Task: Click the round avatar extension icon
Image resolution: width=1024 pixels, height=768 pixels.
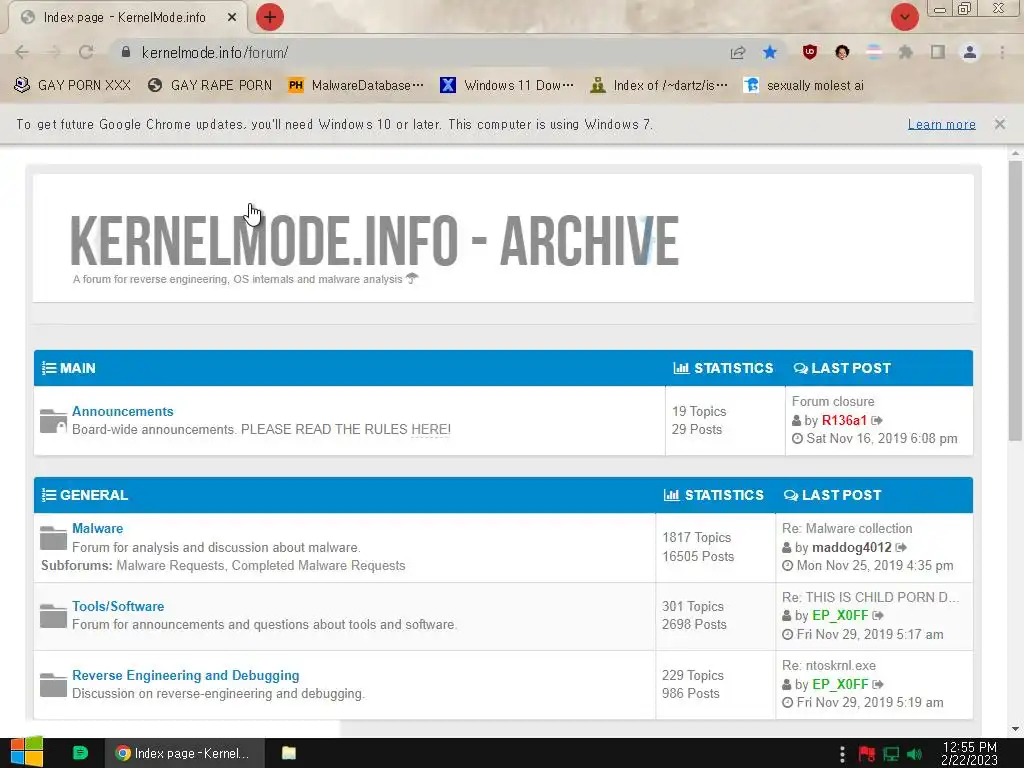Action: coord(842,52)
